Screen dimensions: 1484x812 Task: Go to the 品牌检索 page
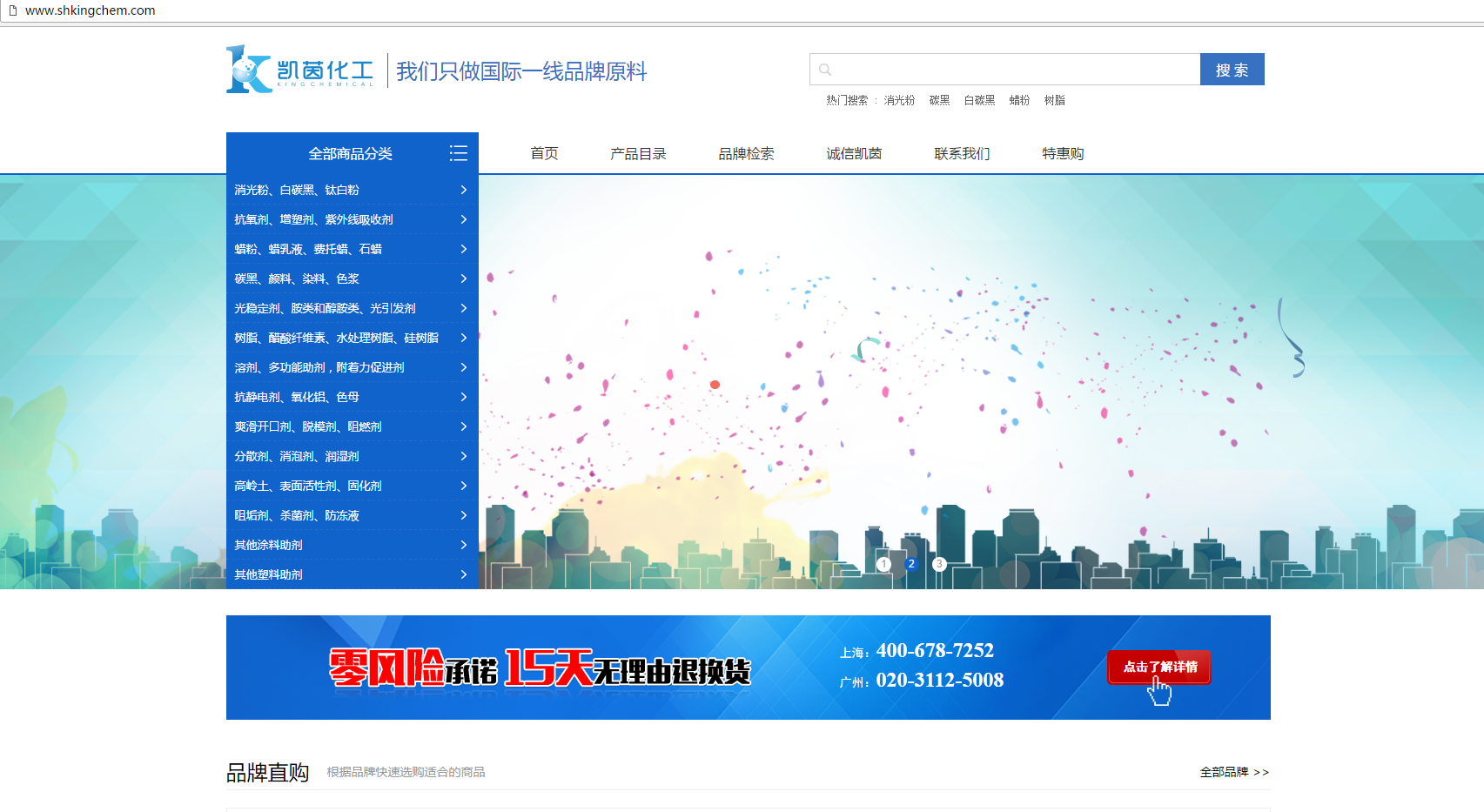pos(746,154)
